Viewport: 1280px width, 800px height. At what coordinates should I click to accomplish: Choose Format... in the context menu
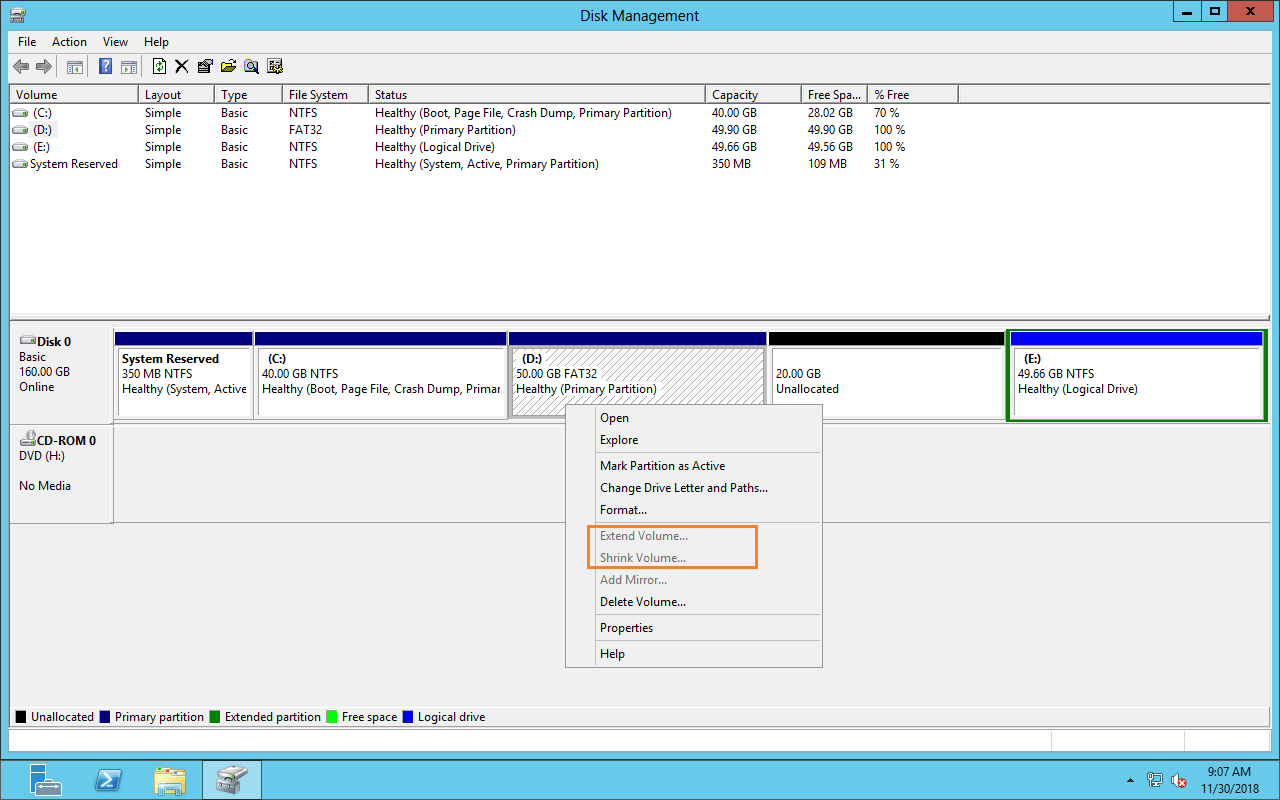click(694, 510)
